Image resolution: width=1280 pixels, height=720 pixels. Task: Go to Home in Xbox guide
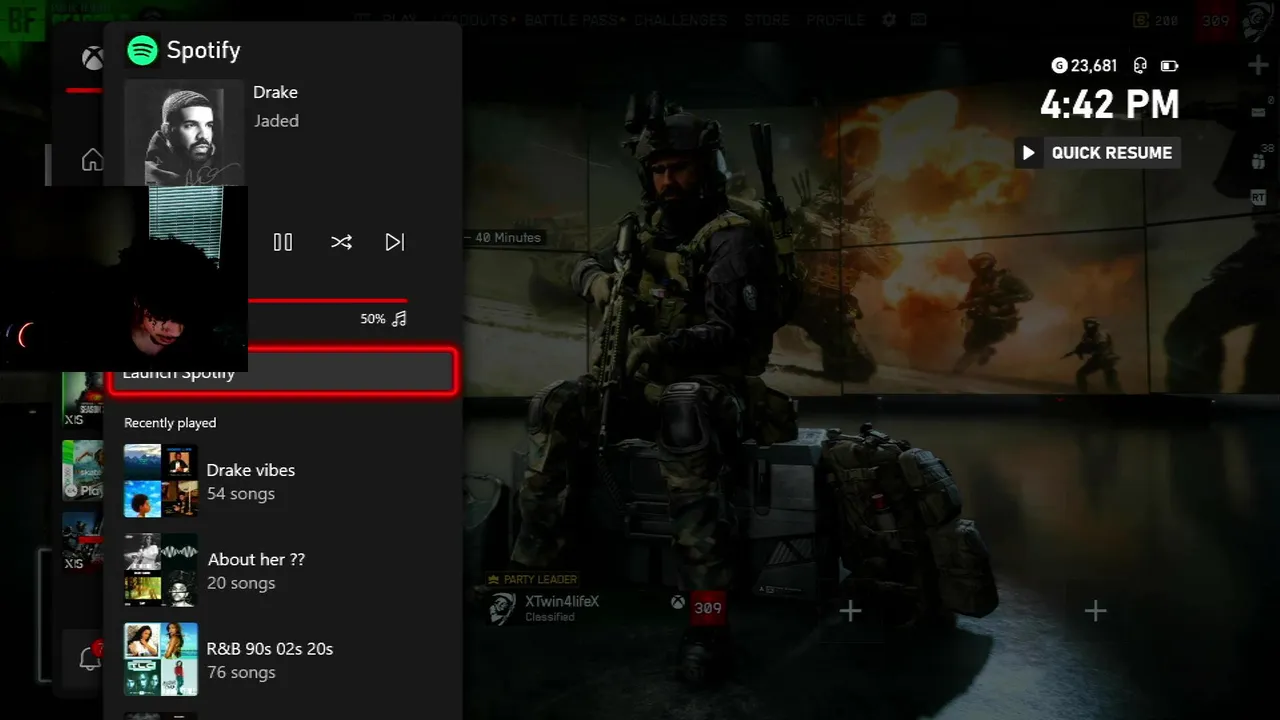click(92, 159)
